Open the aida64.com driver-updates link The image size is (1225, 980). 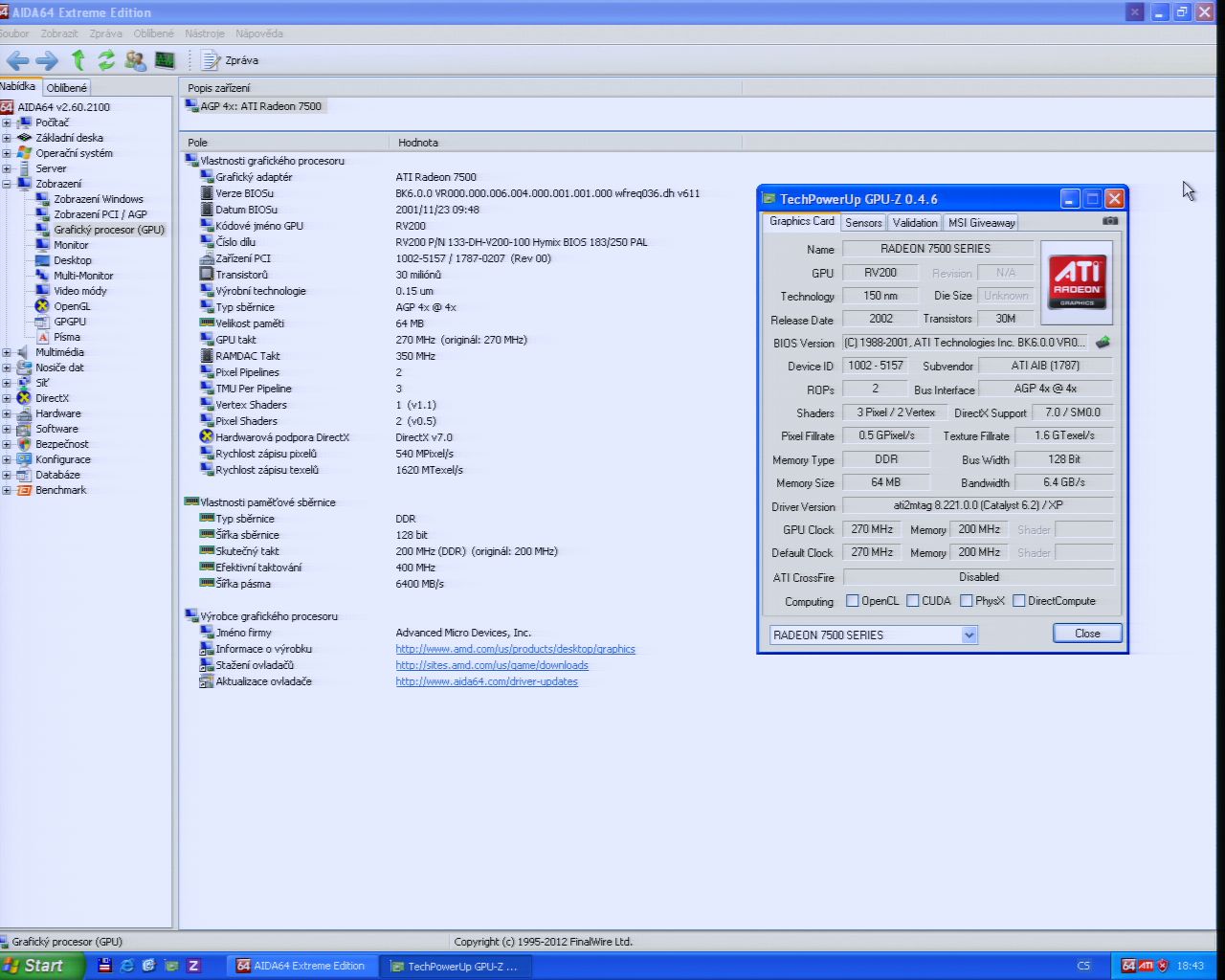pos(487,681)
